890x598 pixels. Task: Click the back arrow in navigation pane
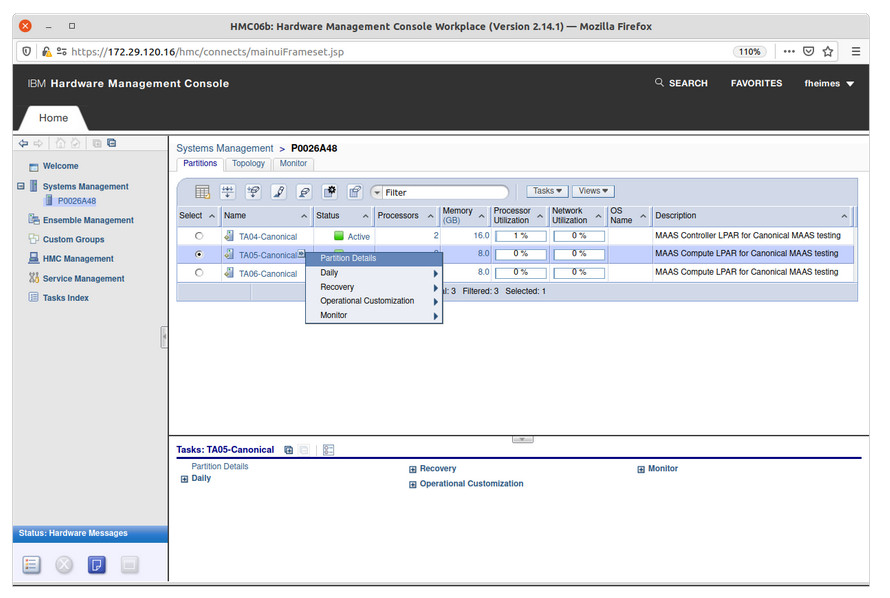23,143
